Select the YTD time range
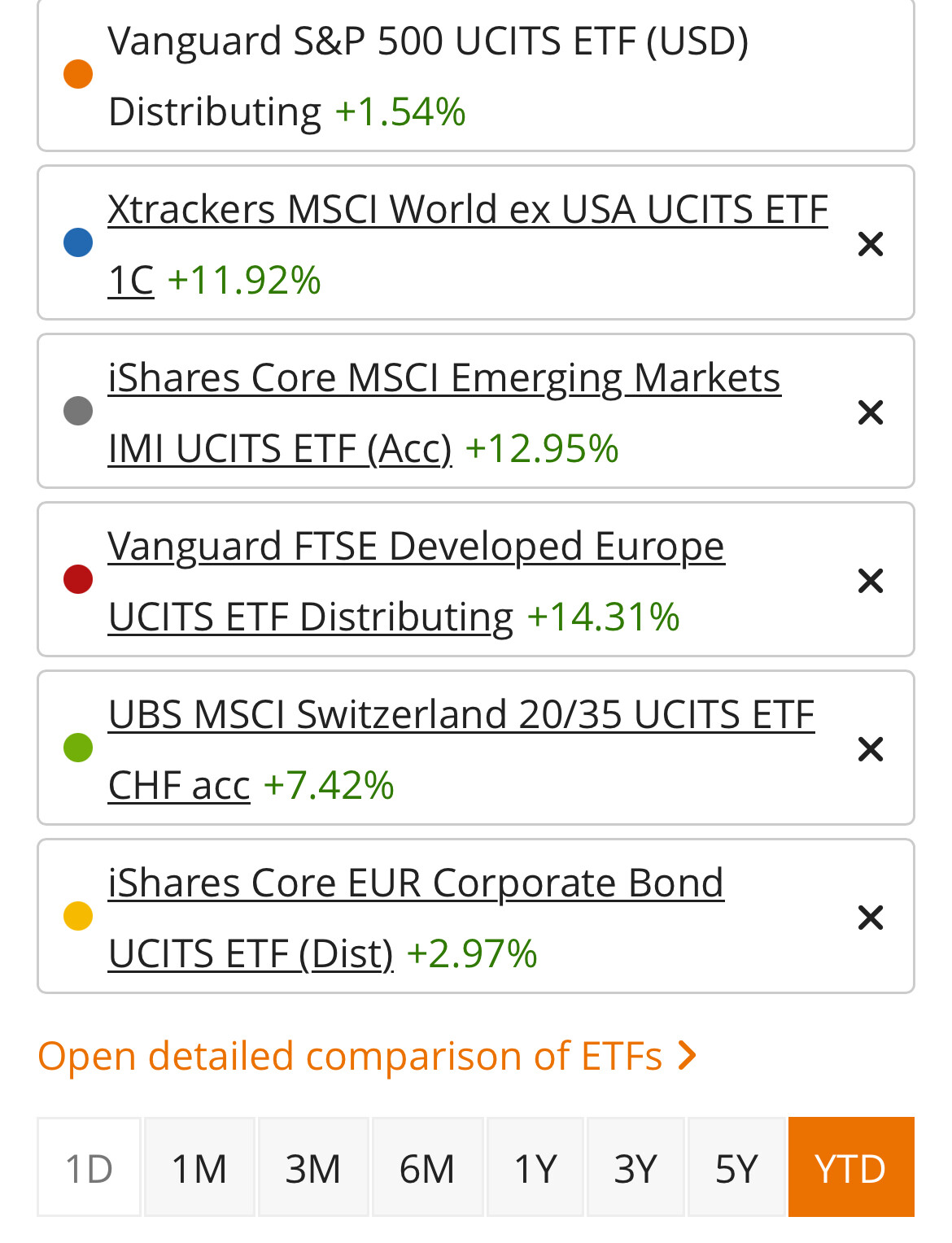 point(850,1168)
